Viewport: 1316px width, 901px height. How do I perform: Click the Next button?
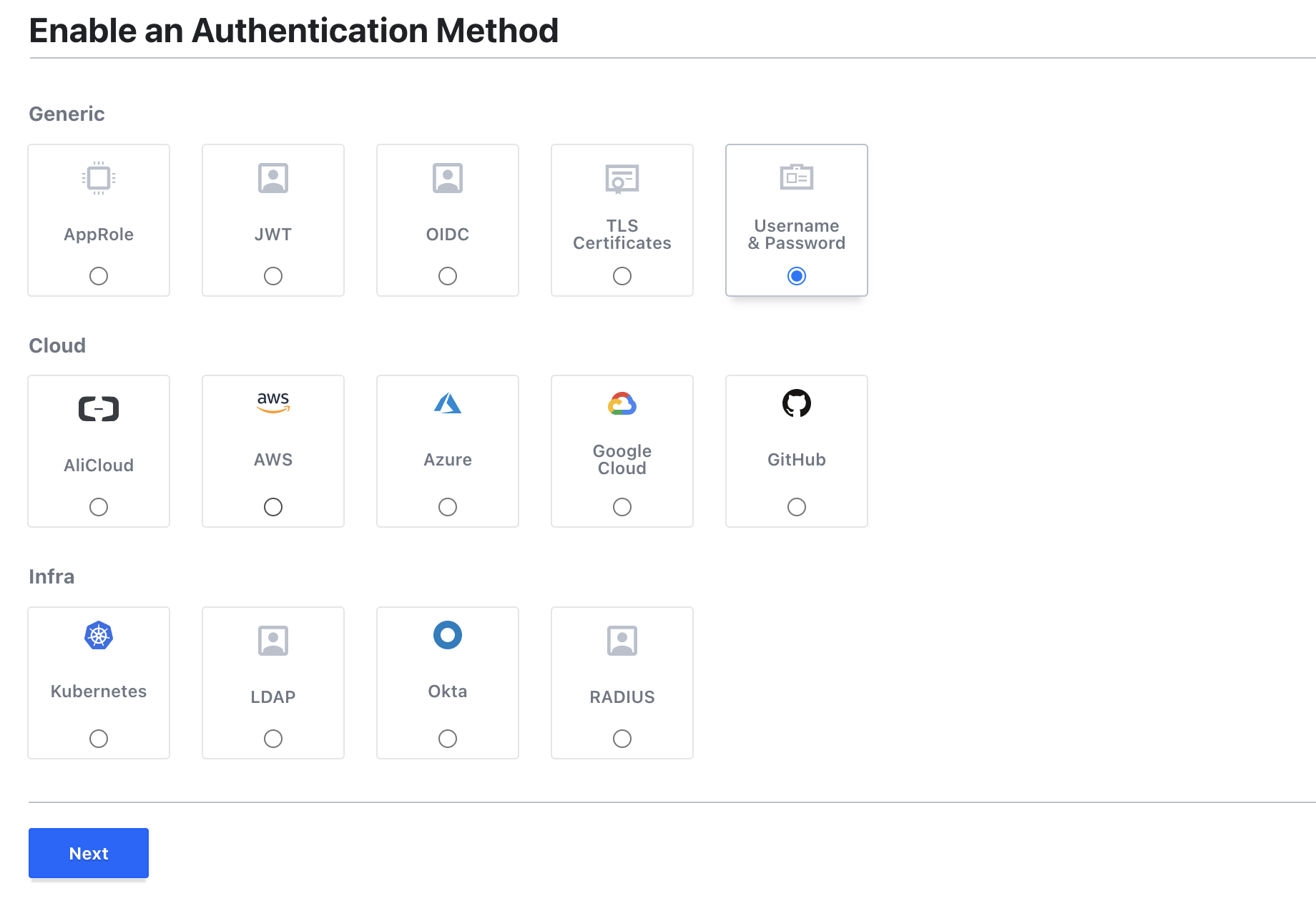(88, 852)
